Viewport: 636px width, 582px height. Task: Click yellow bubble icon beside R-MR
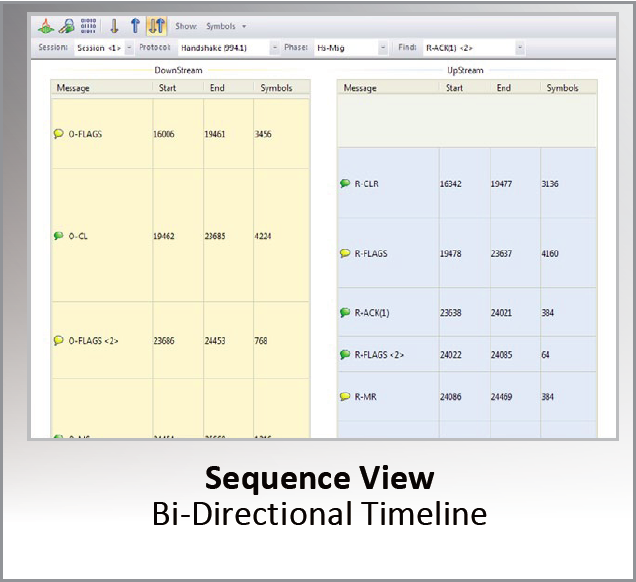[345, 396]
